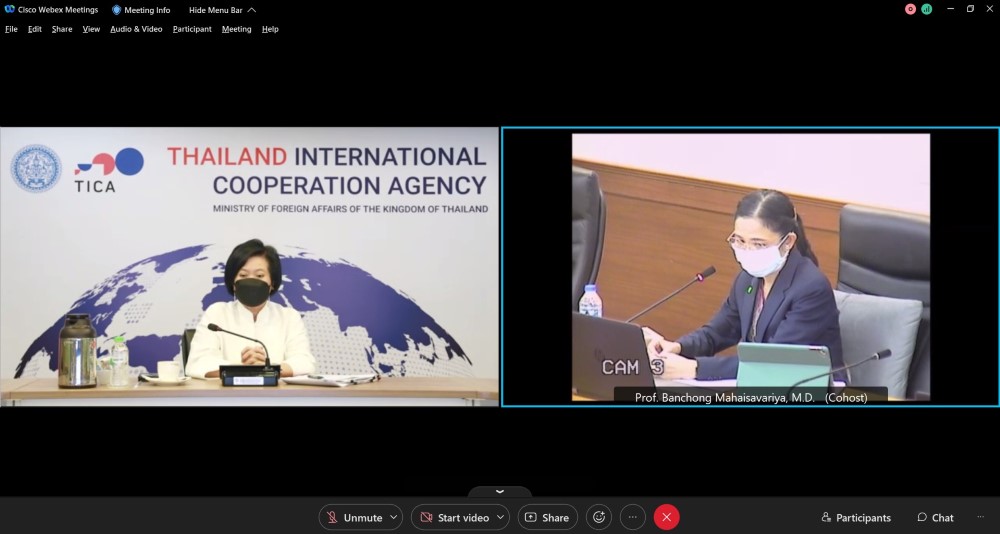Expand video options arrow beside Start video
The height and width of the screenshot is (534, 1000).
coord(500,517)
